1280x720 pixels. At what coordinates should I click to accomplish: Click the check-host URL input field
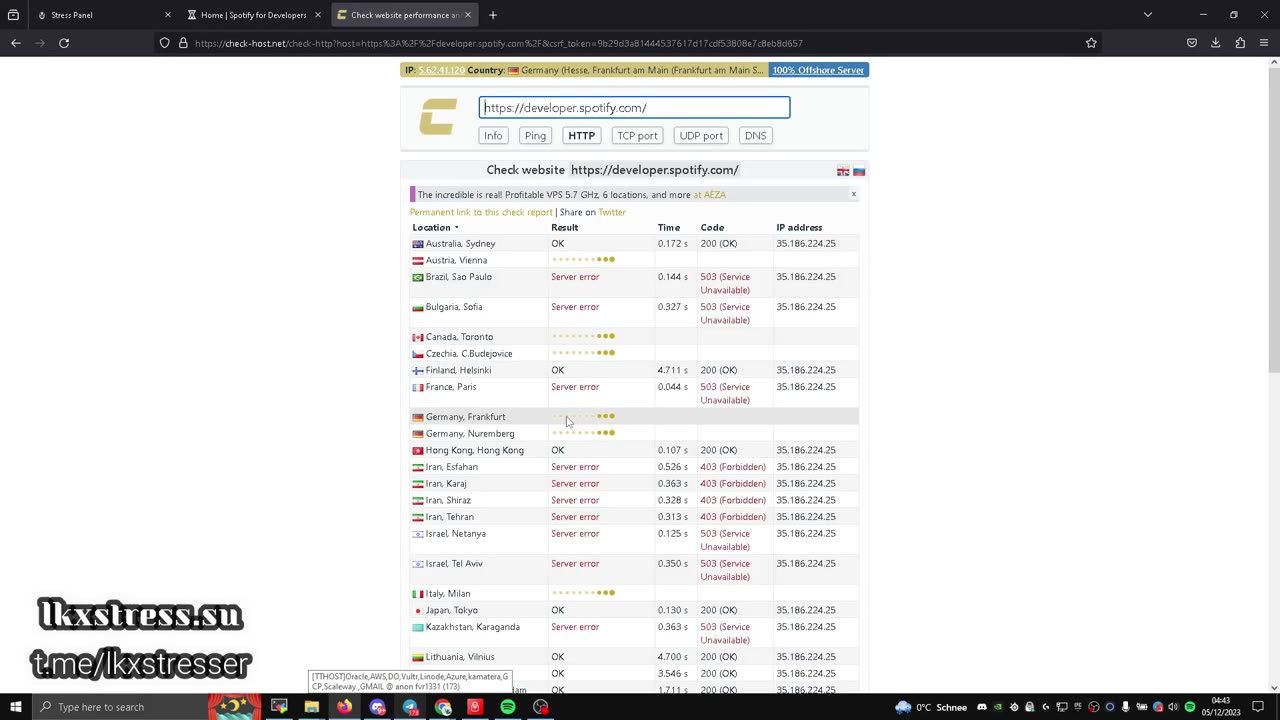[634, 108]
